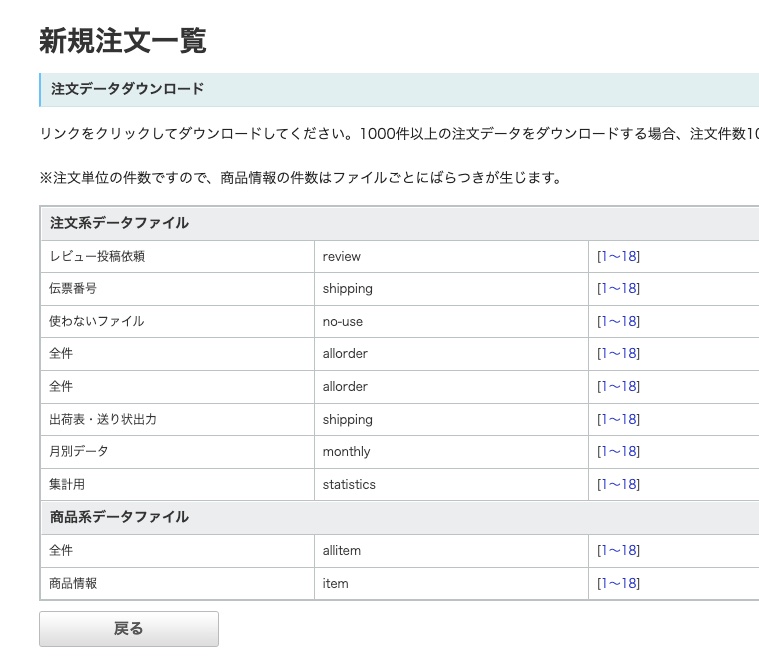Screen dimensions: 759x672
Task: Click the 注文系データファイル table header
Action: pyautogui.click(x=119, y=223)
